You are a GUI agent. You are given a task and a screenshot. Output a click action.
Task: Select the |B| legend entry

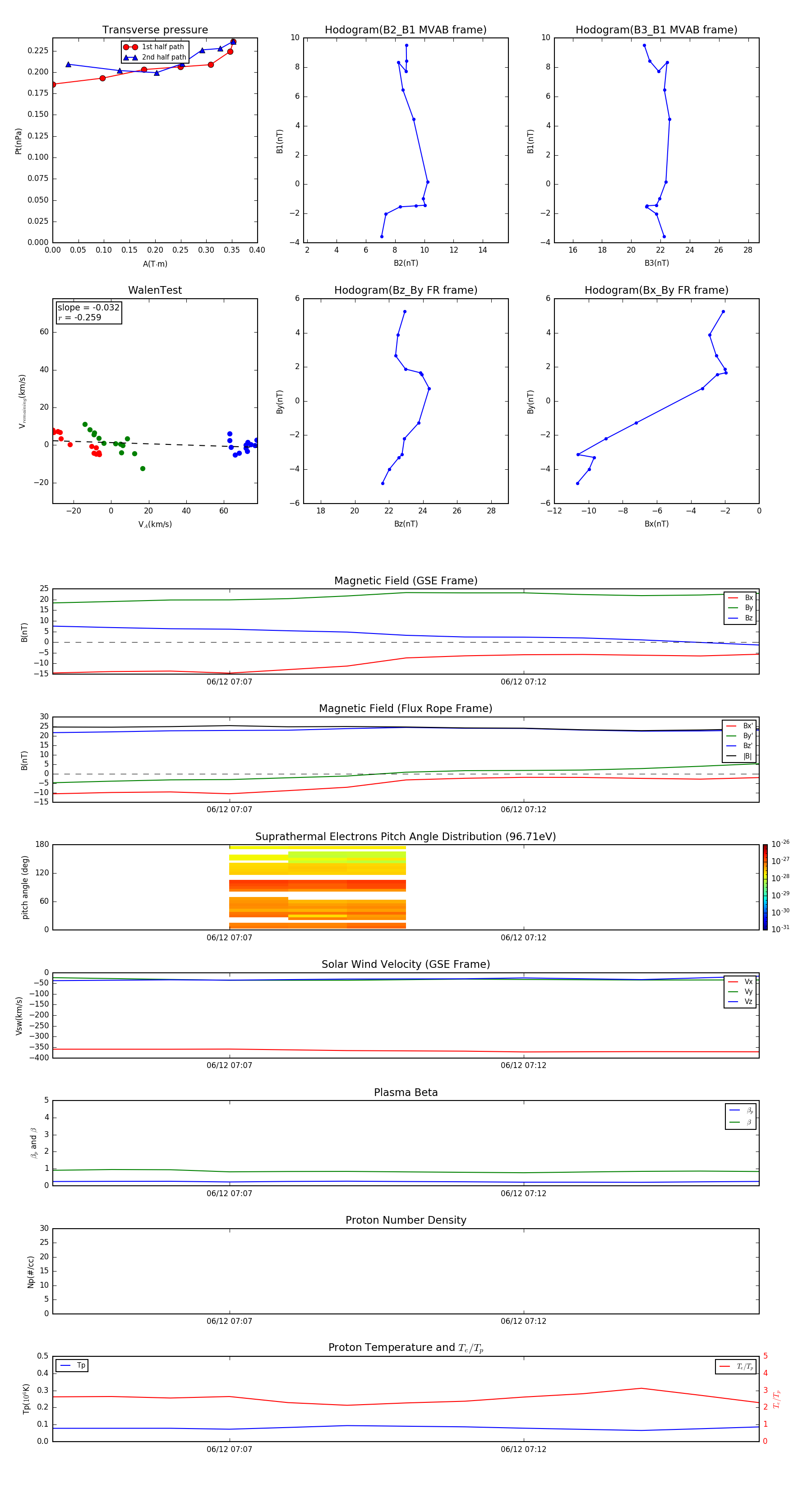740,756
